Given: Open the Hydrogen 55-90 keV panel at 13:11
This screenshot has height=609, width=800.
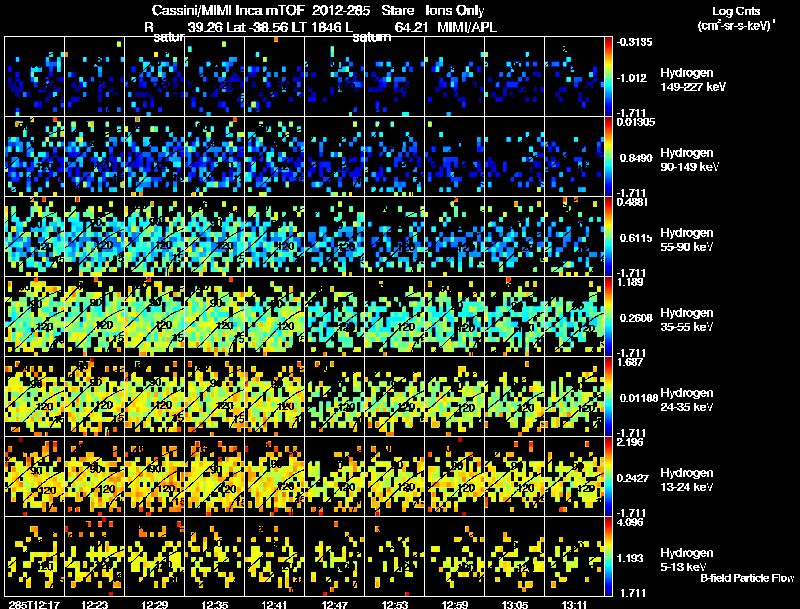Looking at the screenshot, I should 574,237.
